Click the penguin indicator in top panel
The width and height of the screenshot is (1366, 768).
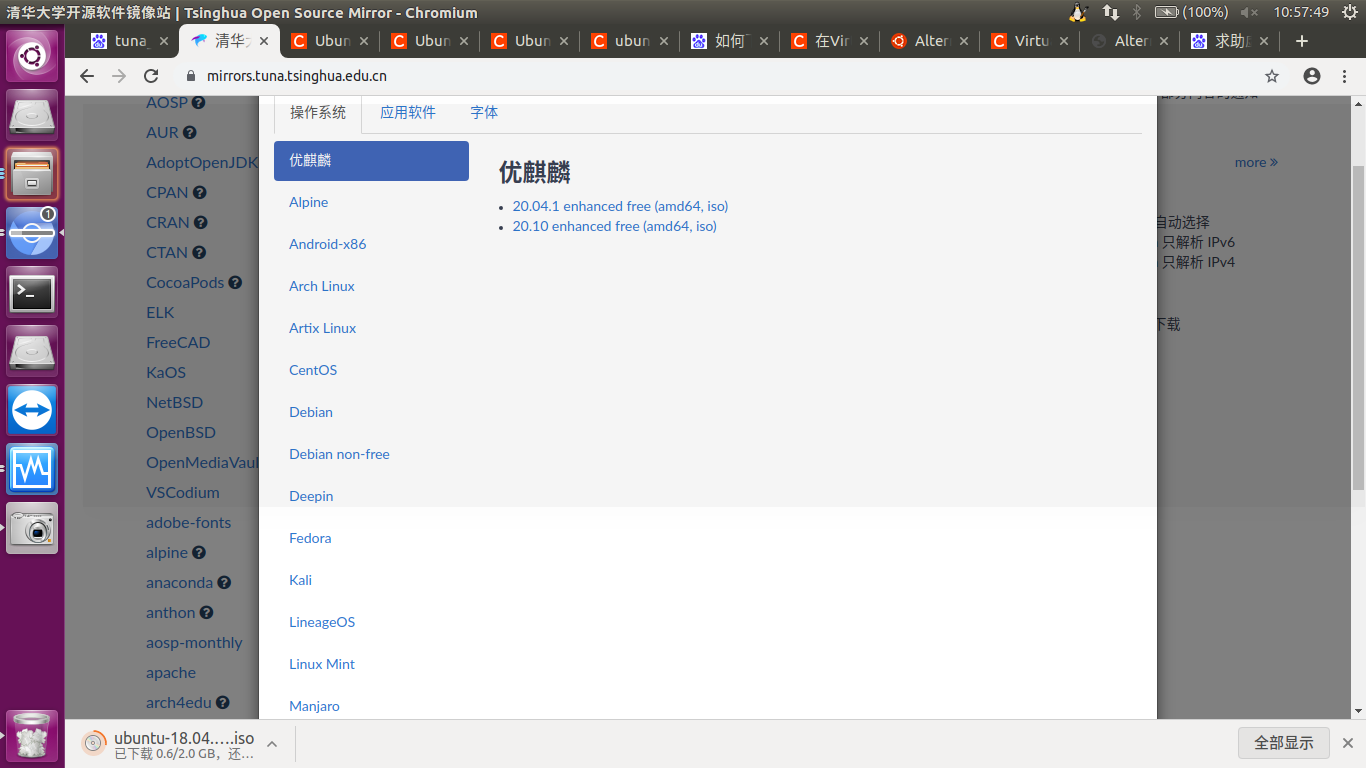click(x=1078, y=12)
